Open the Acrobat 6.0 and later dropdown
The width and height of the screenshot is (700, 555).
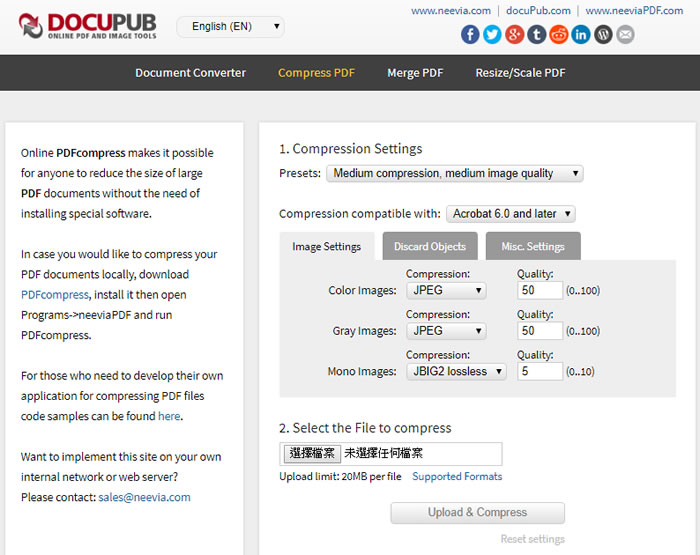(x=511, y=214)
